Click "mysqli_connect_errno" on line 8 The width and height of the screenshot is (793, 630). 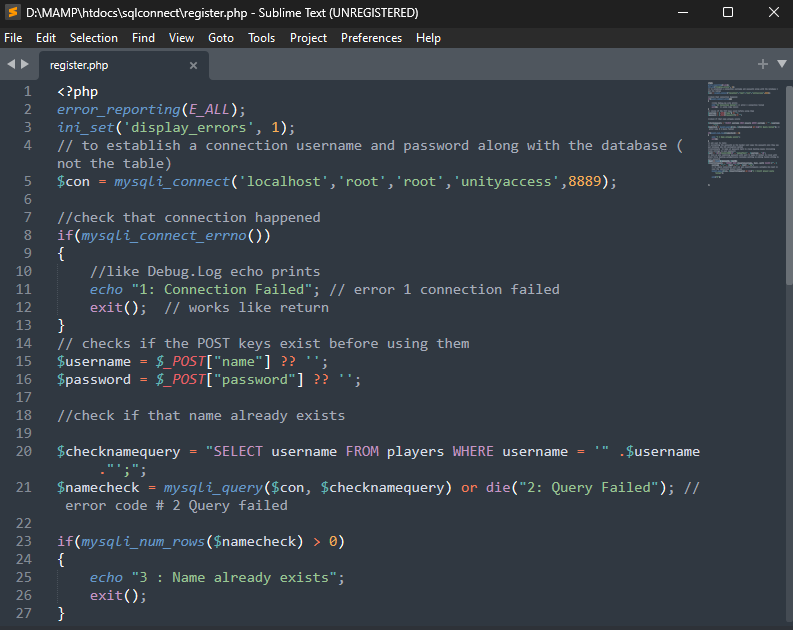click(164, 236)
